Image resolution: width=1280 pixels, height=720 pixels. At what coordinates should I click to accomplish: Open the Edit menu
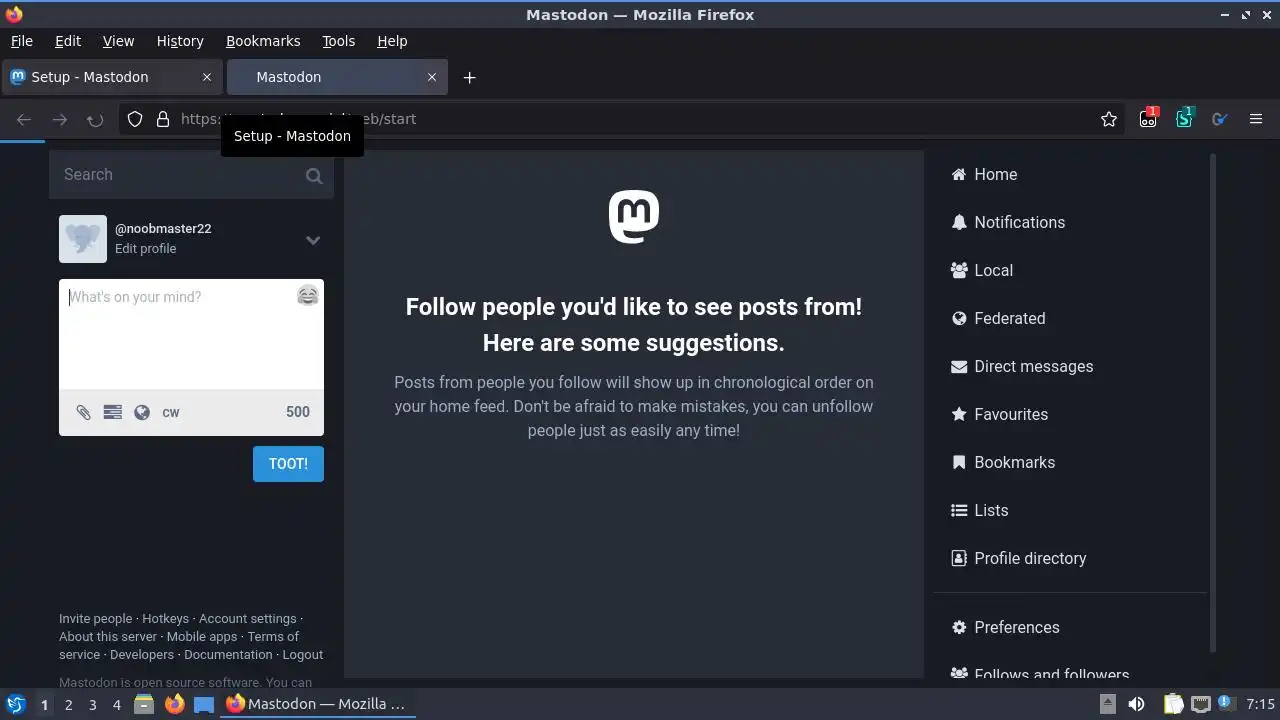68,41
